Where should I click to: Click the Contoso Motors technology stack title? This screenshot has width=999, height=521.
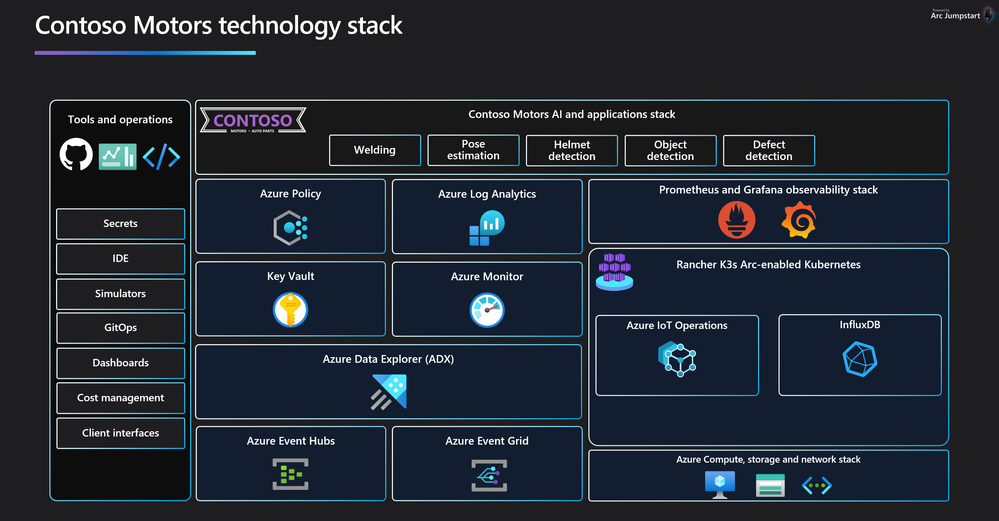tap(219, 26)
